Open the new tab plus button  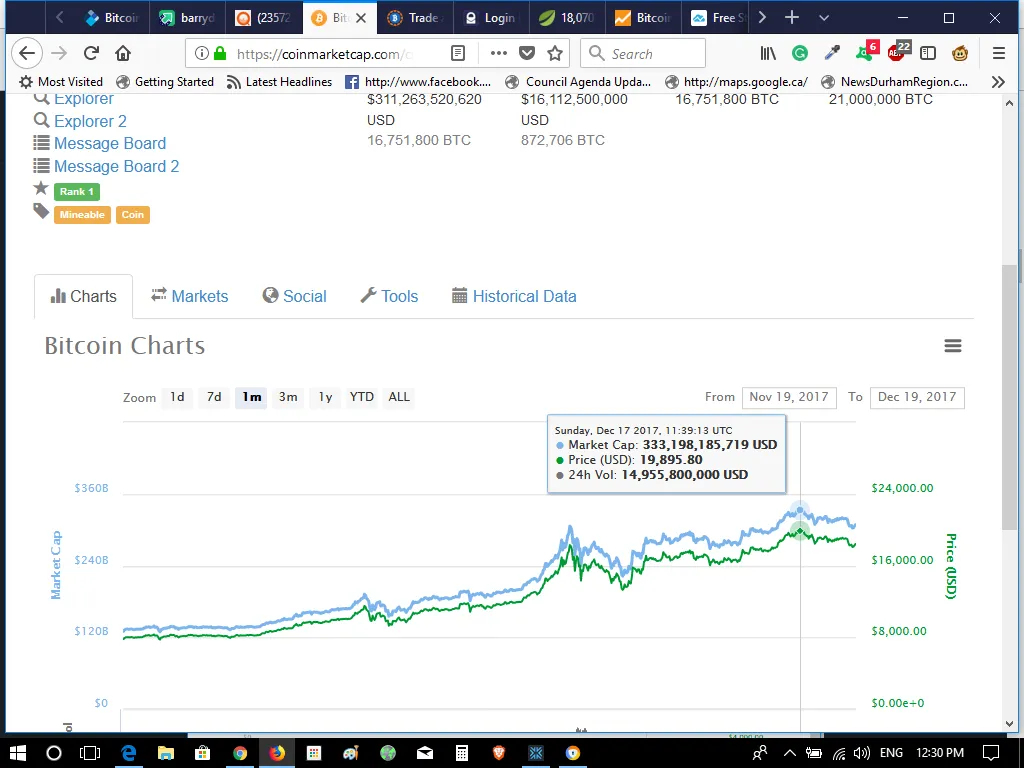coord(792,18)
